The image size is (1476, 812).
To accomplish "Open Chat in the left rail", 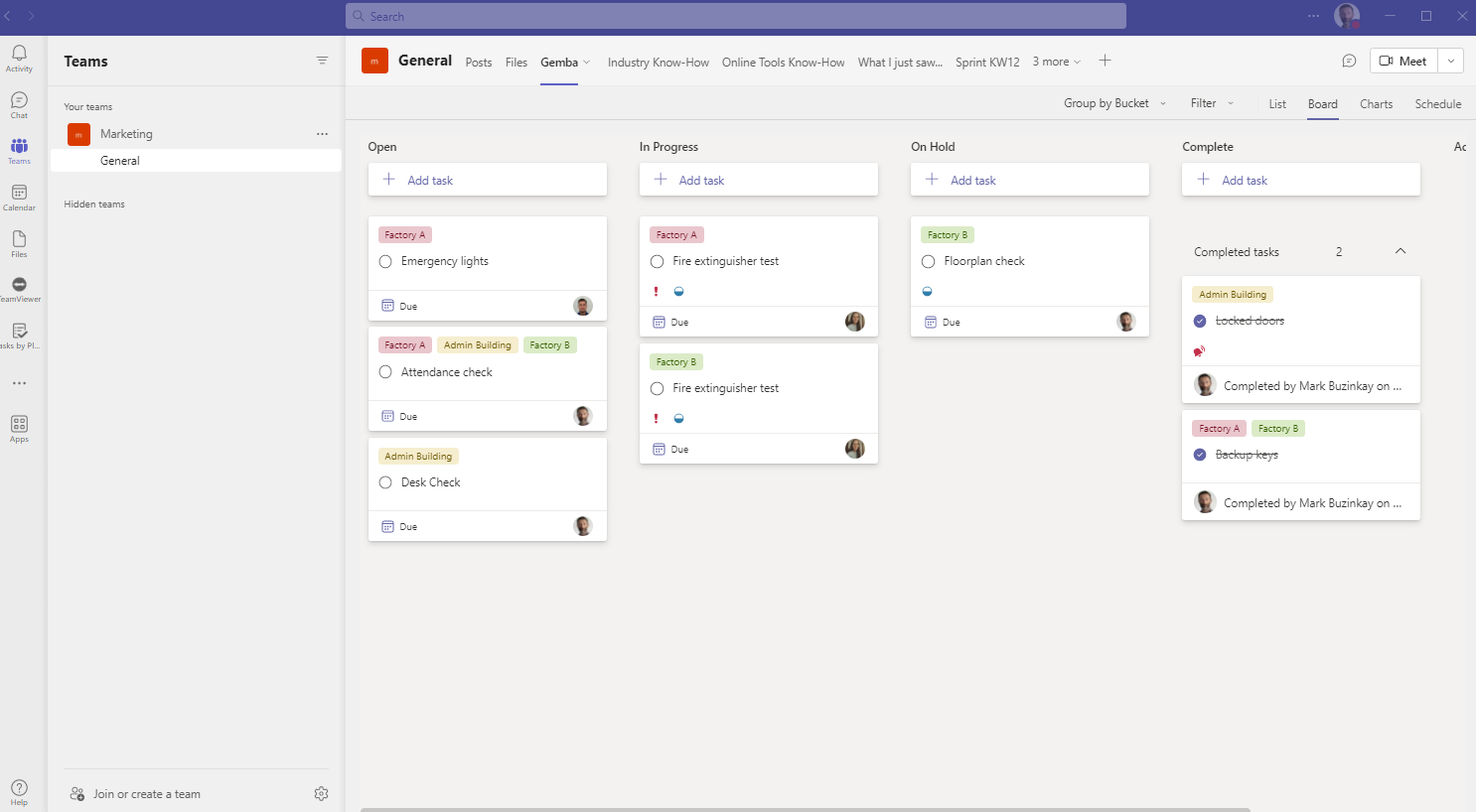I will pyautogui.click(x=19, y=104).
